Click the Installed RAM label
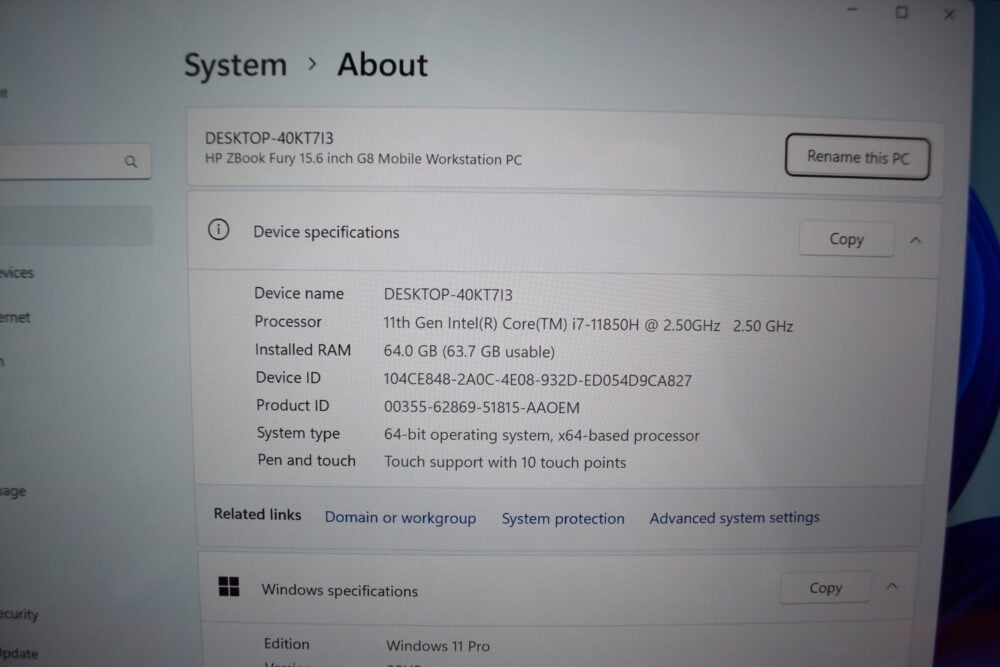The image size is (1000, 667). pos(303,349)
